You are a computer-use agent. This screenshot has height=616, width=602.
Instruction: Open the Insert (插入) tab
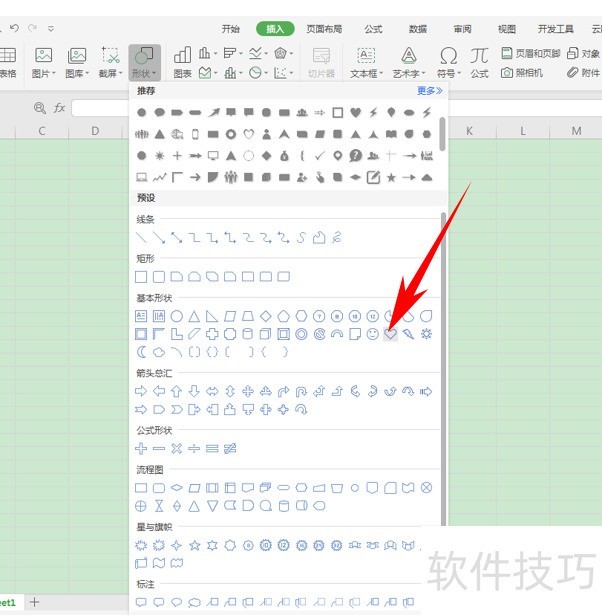tap(275, 29)
